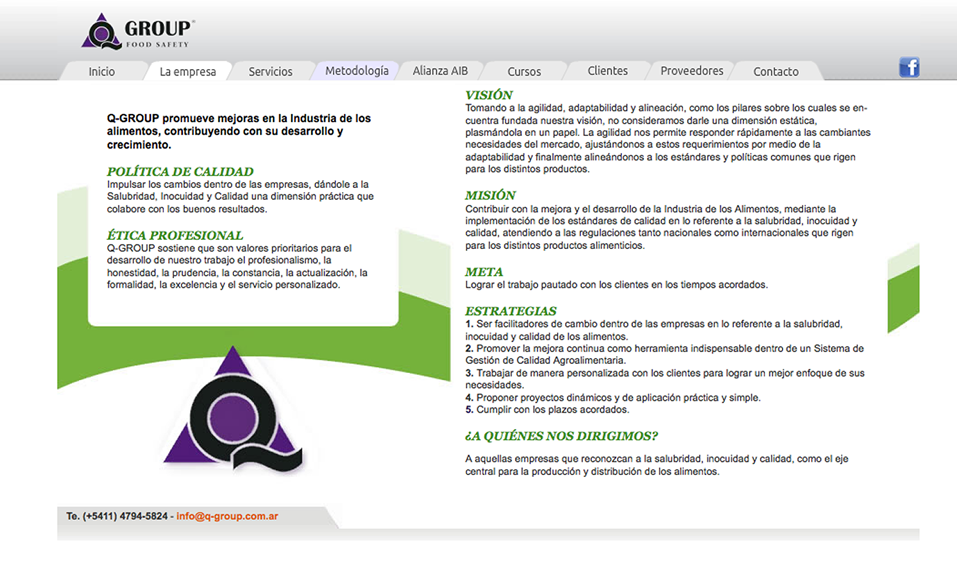957x580 pixels.
Task: View the Cursos tab
Action: (524, 71)
